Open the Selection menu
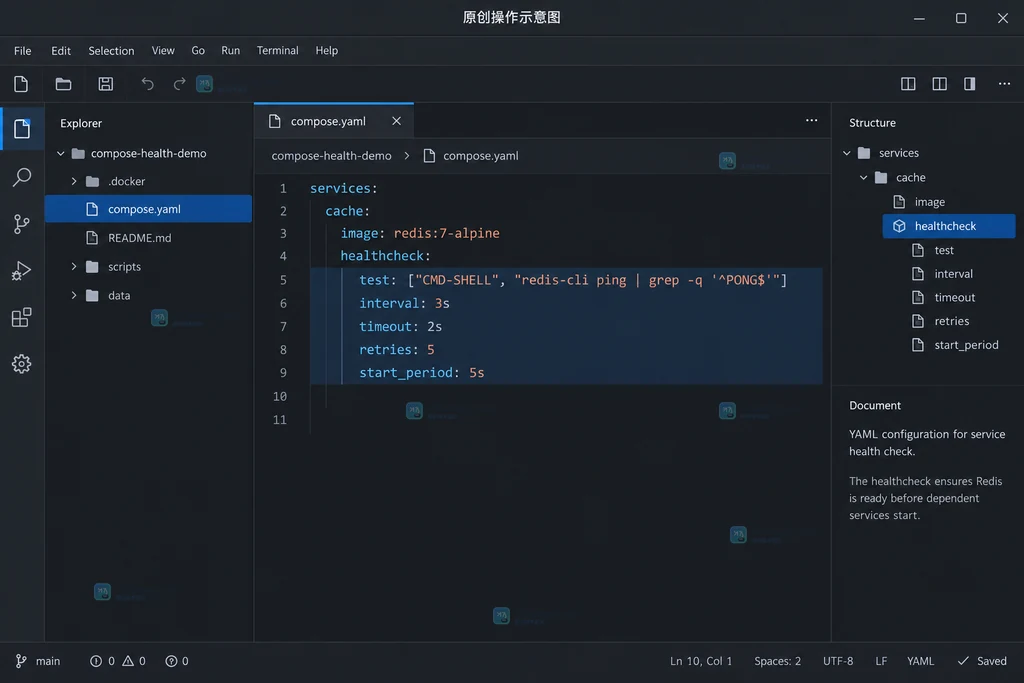Screen dimensions: 1024x683 tap(111, 50)
